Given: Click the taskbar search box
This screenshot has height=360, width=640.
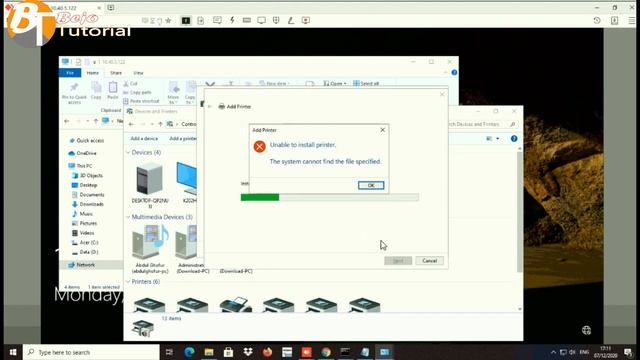Looking at the screenshot, I should point(91,352).
